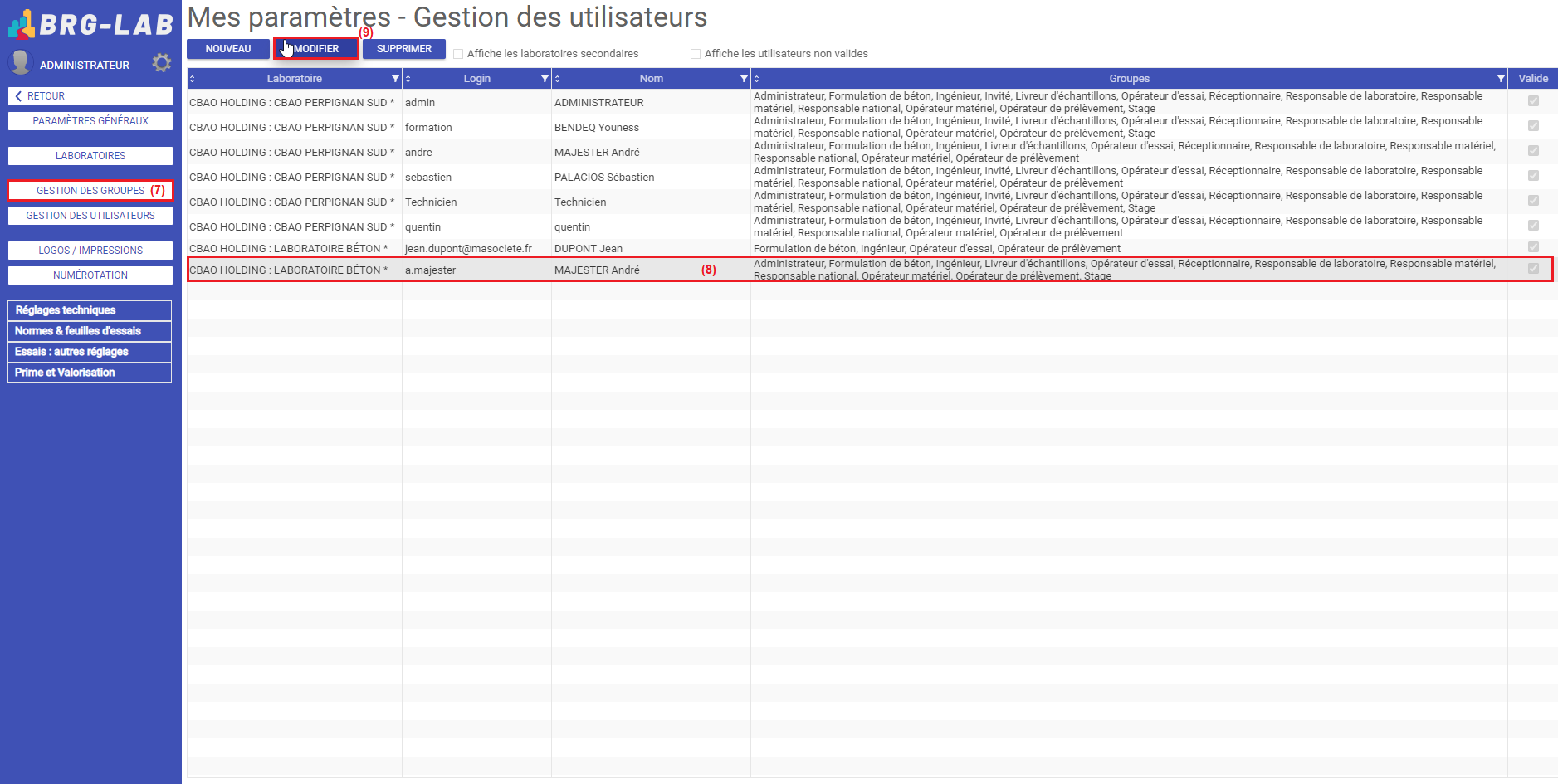
Task: Select 'BENDEQ Youness' name cell
Action: tap(651, 127)
